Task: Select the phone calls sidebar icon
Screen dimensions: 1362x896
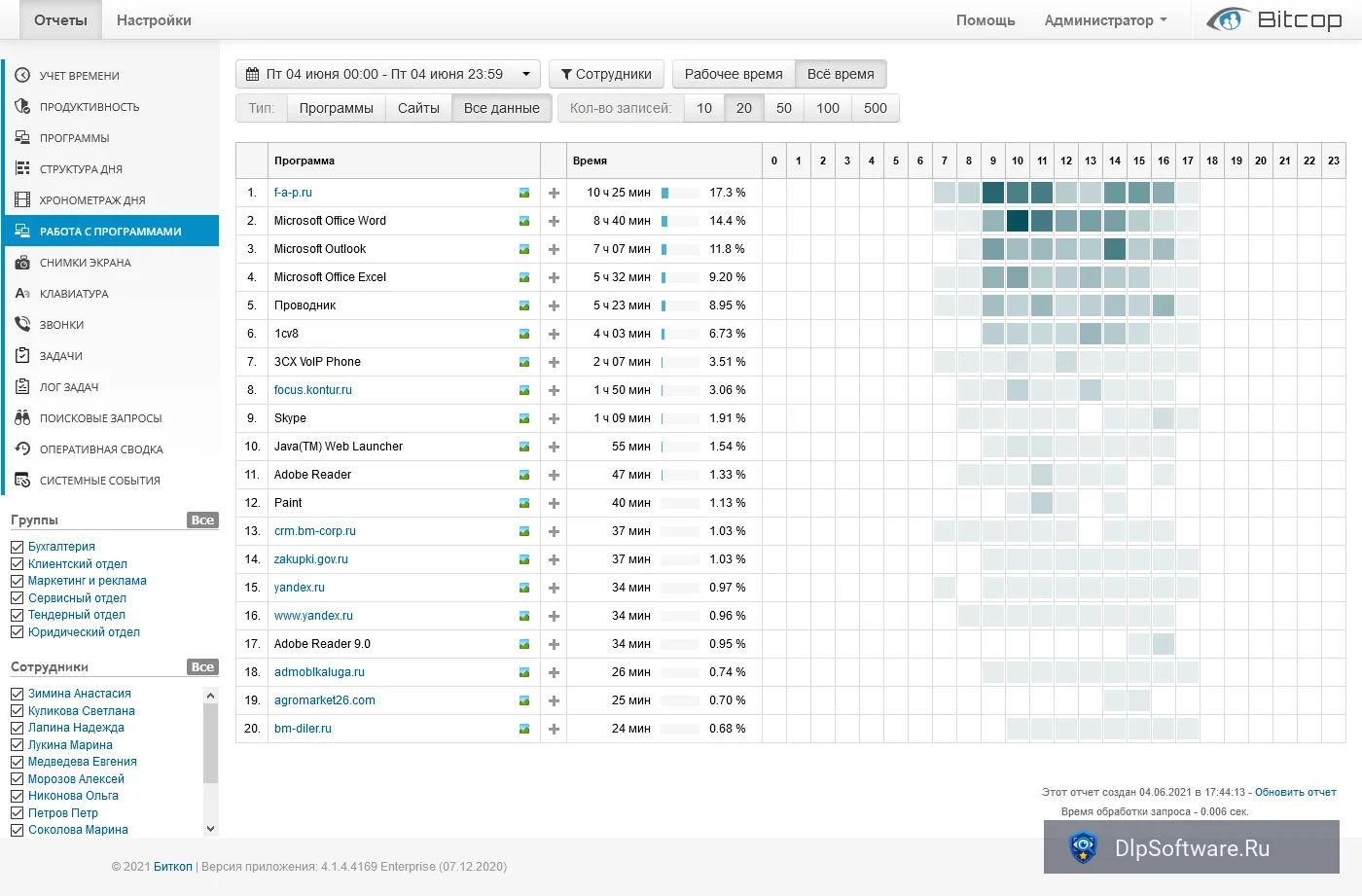Action: [x=22, y=325]
